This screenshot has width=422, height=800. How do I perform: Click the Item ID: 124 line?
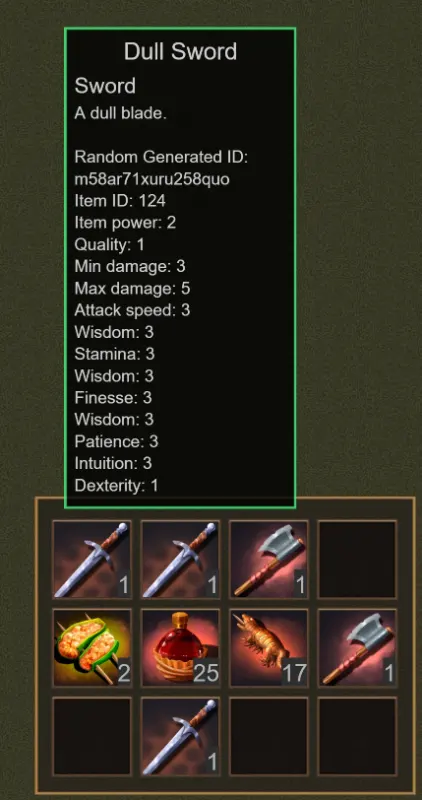coord(120,201)
